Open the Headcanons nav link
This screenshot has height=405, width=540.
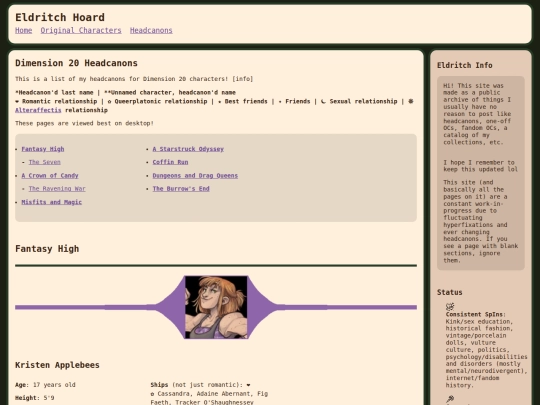pos(151,30)
